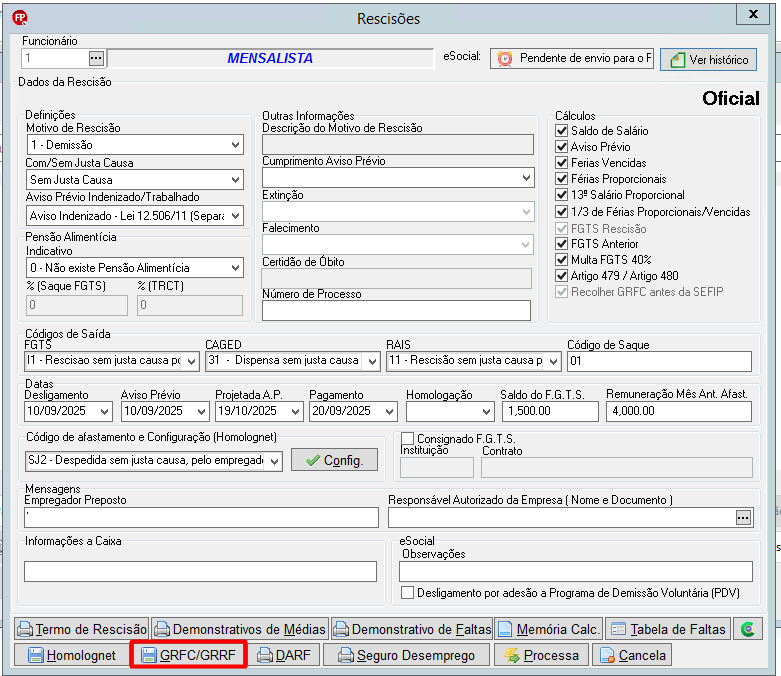The height and width of the screenshot is (676, 781).
Task: Open Ver histórico
Action: 708,59
